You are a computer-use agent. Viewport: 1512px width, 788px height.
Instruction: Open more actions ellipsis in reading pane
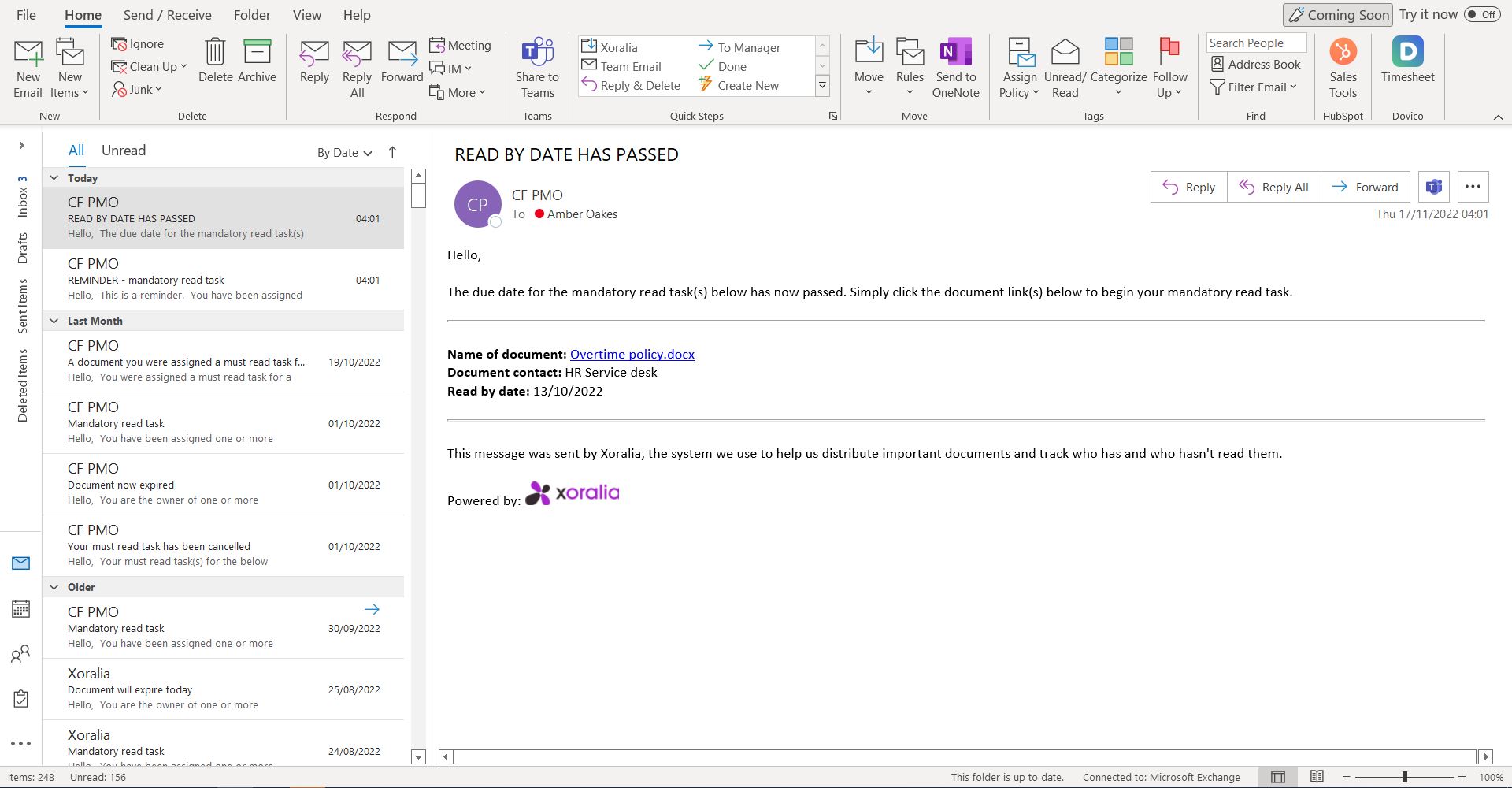click(1473, 187)
